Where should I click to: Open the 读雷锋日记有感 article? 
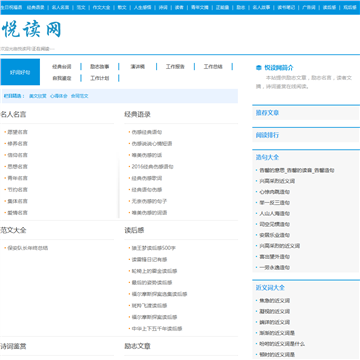click(149, 259)
